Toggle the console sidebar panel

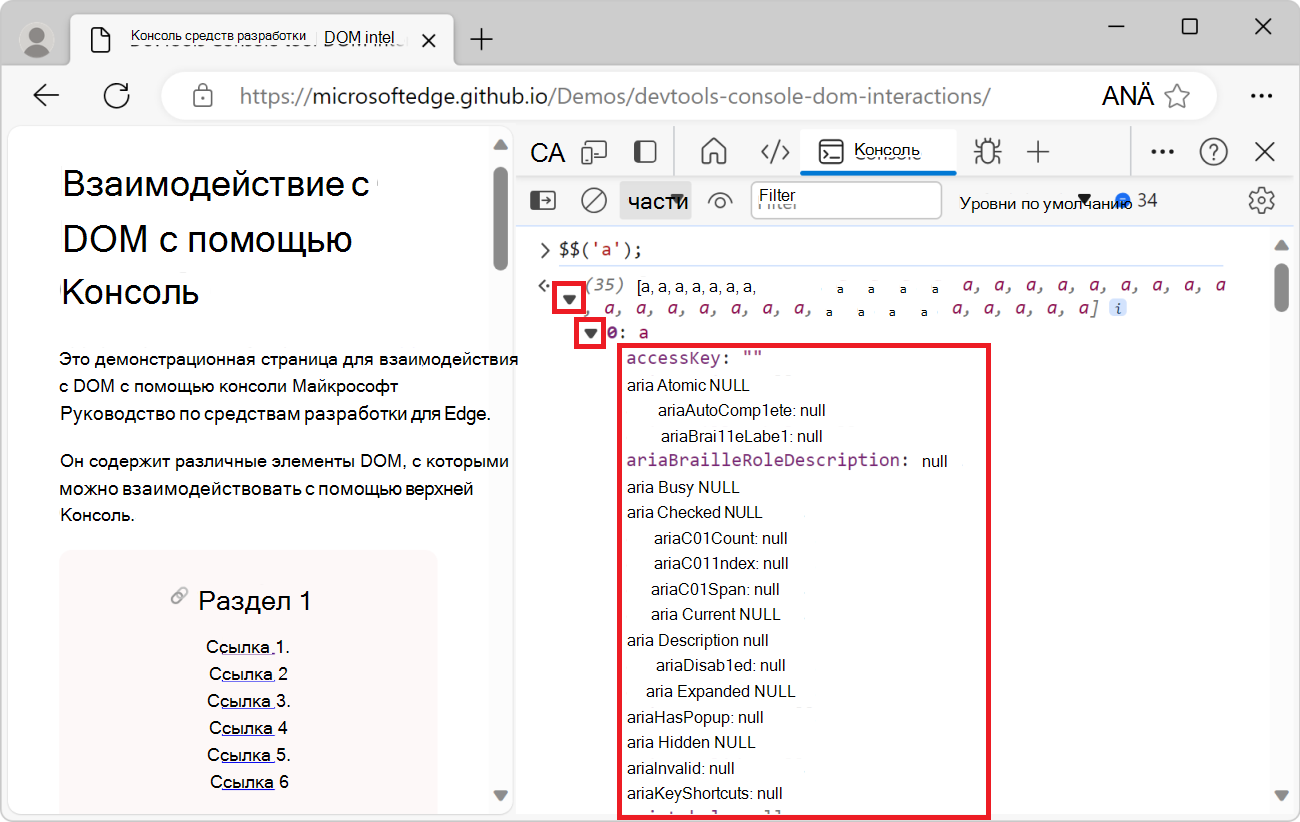pos(543,200)
